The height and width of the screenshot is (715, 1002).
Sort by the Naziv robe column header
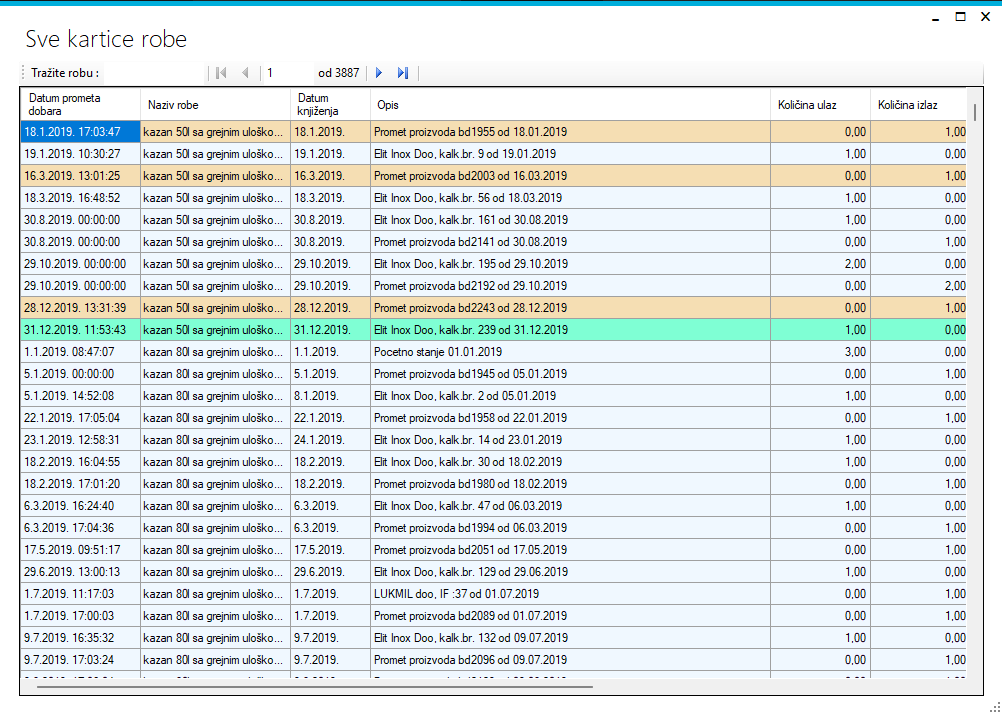(215, 104)
